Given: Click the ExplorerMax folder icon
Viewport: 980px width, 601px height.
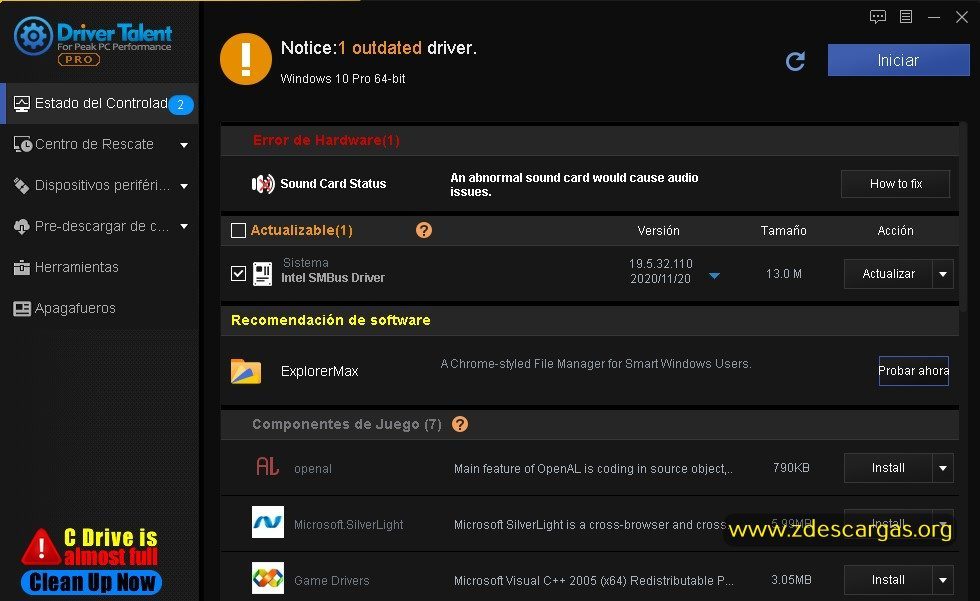Looking at the screenshot, I should [246, 371].
